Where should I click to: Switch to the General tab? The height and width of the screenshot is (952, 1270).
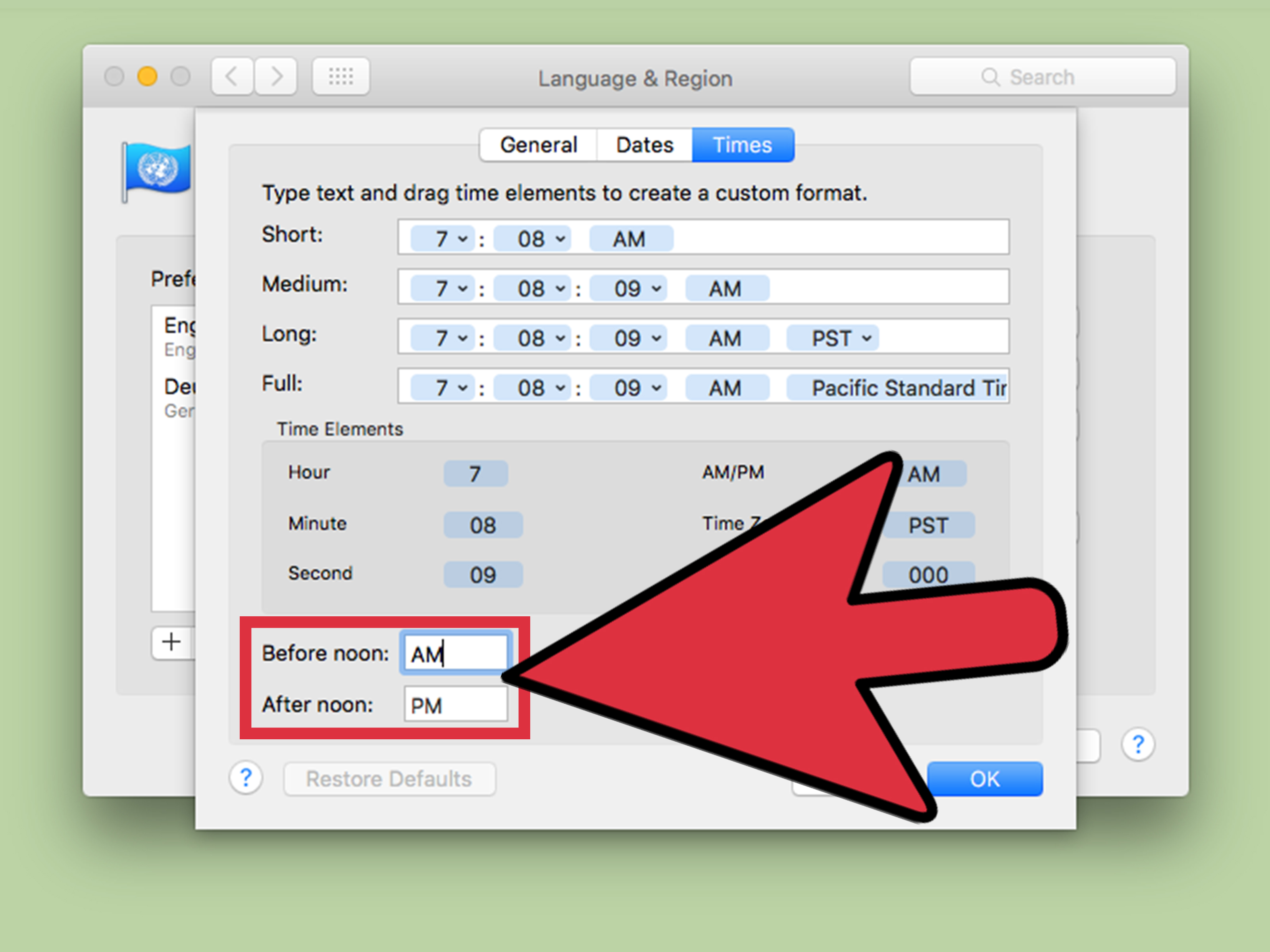pyautogui.click(x=539, y=145)
